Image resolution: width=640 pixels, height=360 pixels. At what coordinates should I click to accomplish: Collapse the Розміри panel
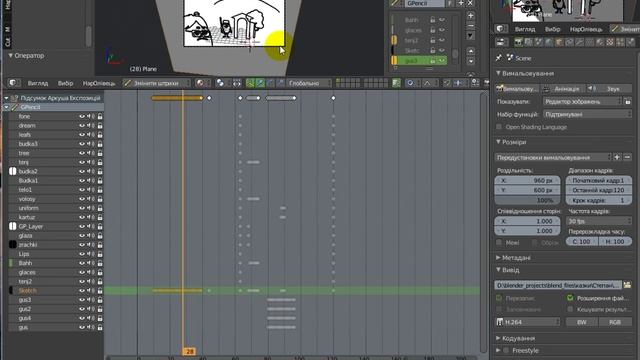(498, 142)
